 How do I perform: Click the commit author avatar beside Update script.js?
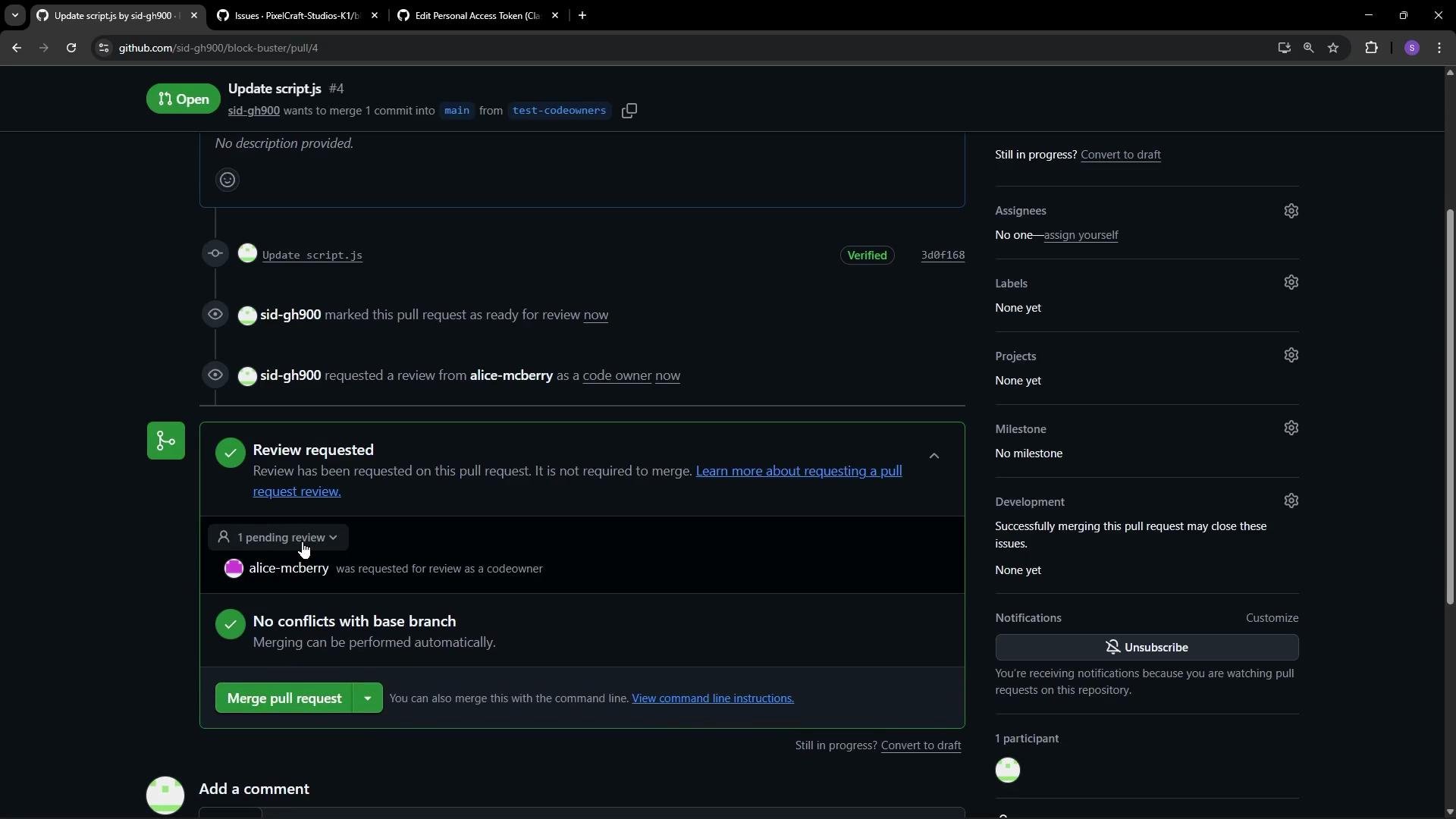(x=247, y=253)
